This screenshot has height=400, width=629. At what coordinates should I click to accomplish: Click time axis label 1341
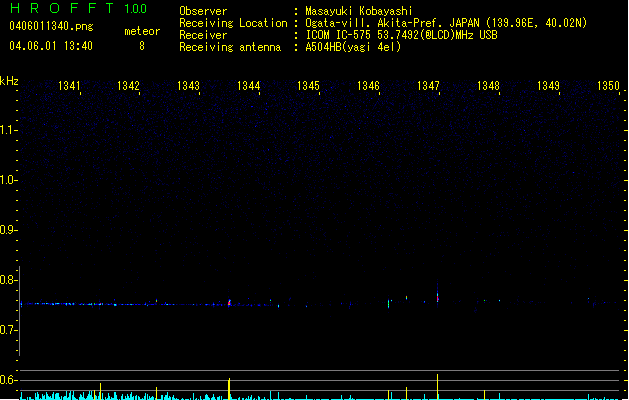(69, 86)
